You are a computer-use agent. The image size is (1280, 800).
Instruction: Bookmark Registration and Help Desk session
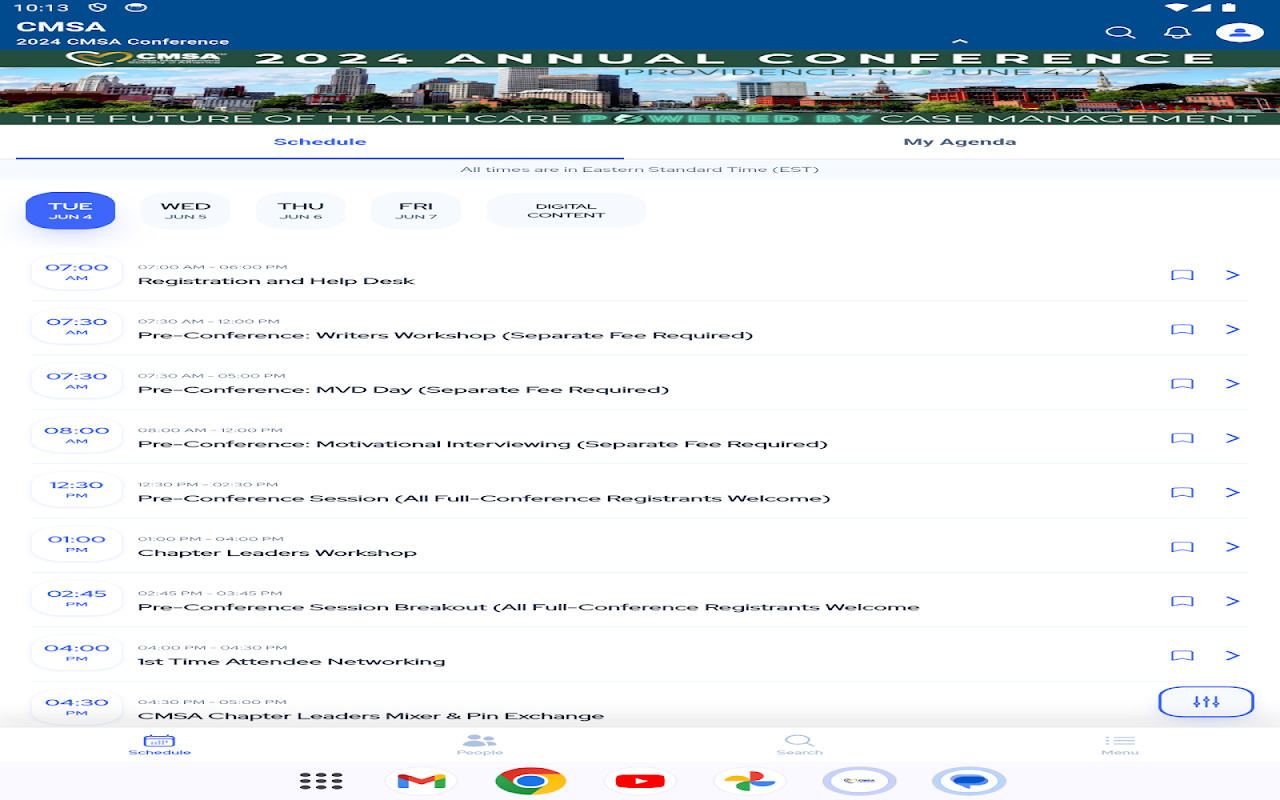click(x=1182, y=275)
